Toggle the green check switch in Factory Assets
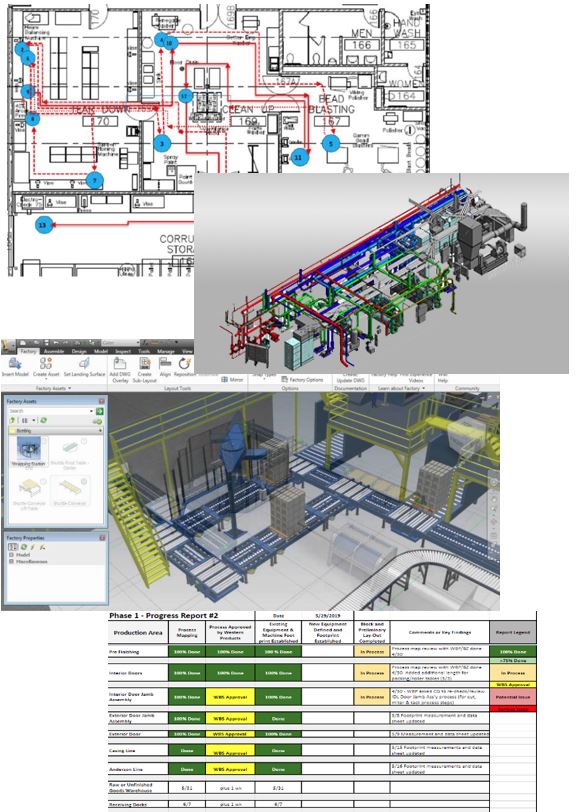Image resolution: width=581 pixels, height=812 pixels. tap(98, 422)
